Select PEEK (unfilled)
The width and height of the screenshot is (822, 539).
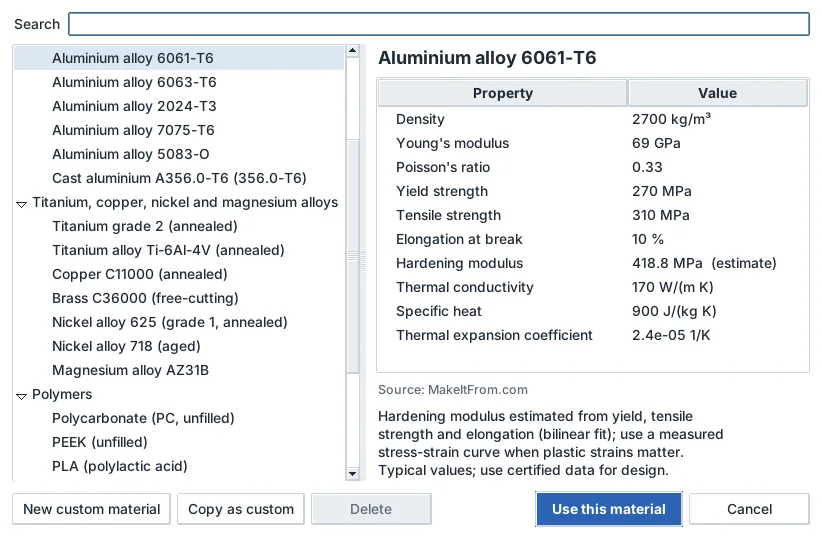(x=179, y=443)
